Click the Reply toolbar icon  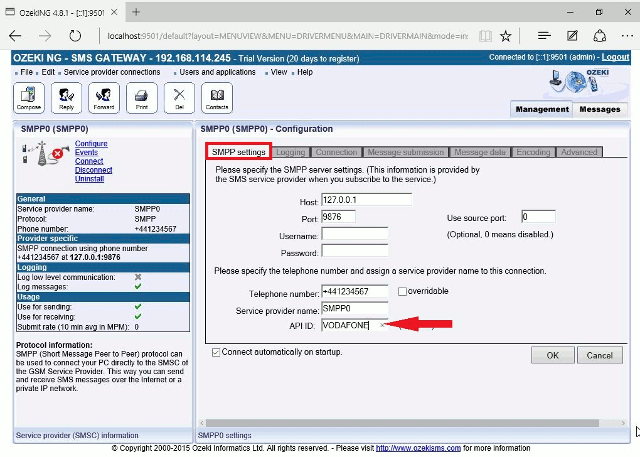66,99
